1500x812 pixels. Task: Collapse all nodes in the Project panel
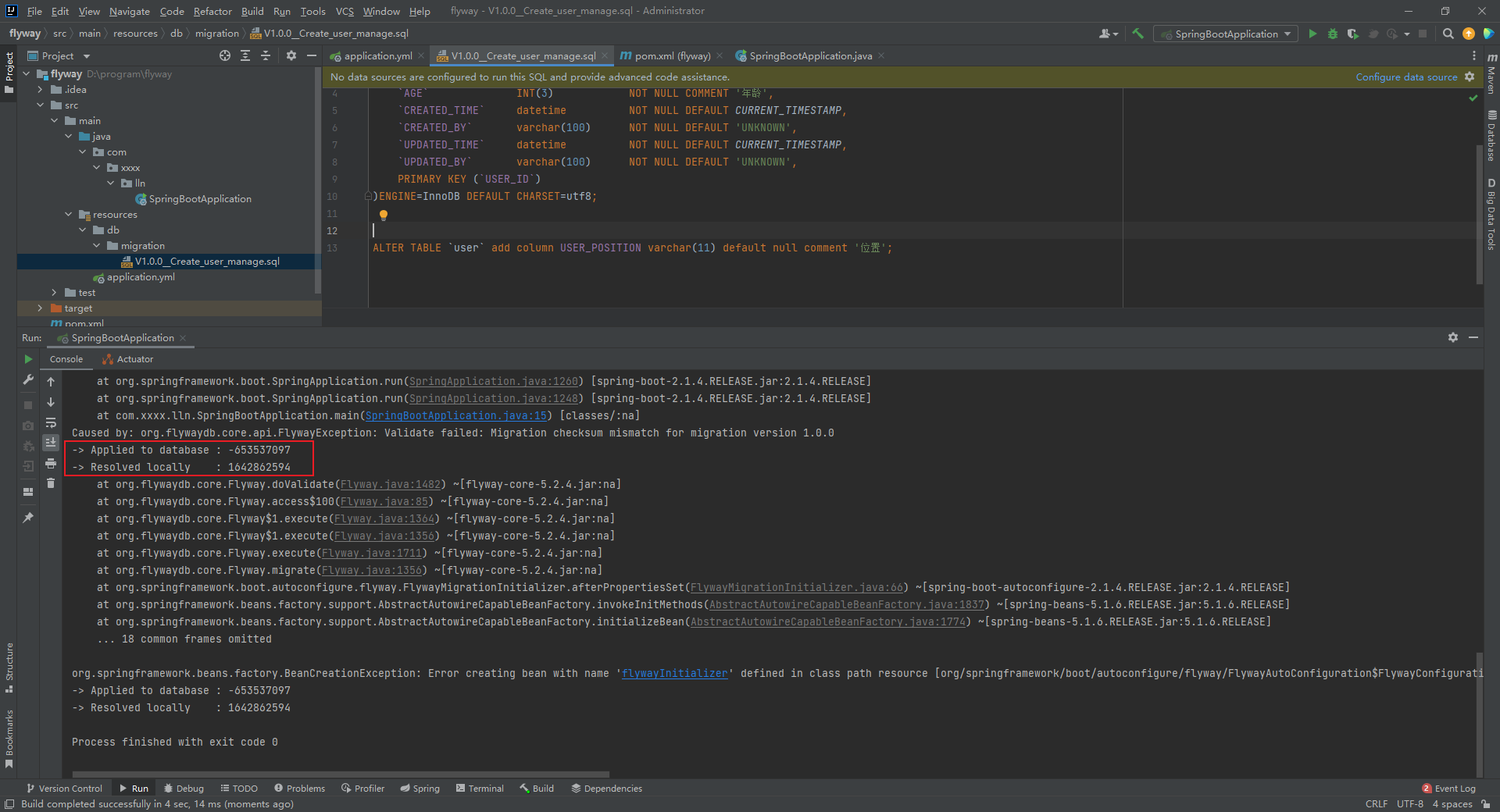[x=266, y=55]
